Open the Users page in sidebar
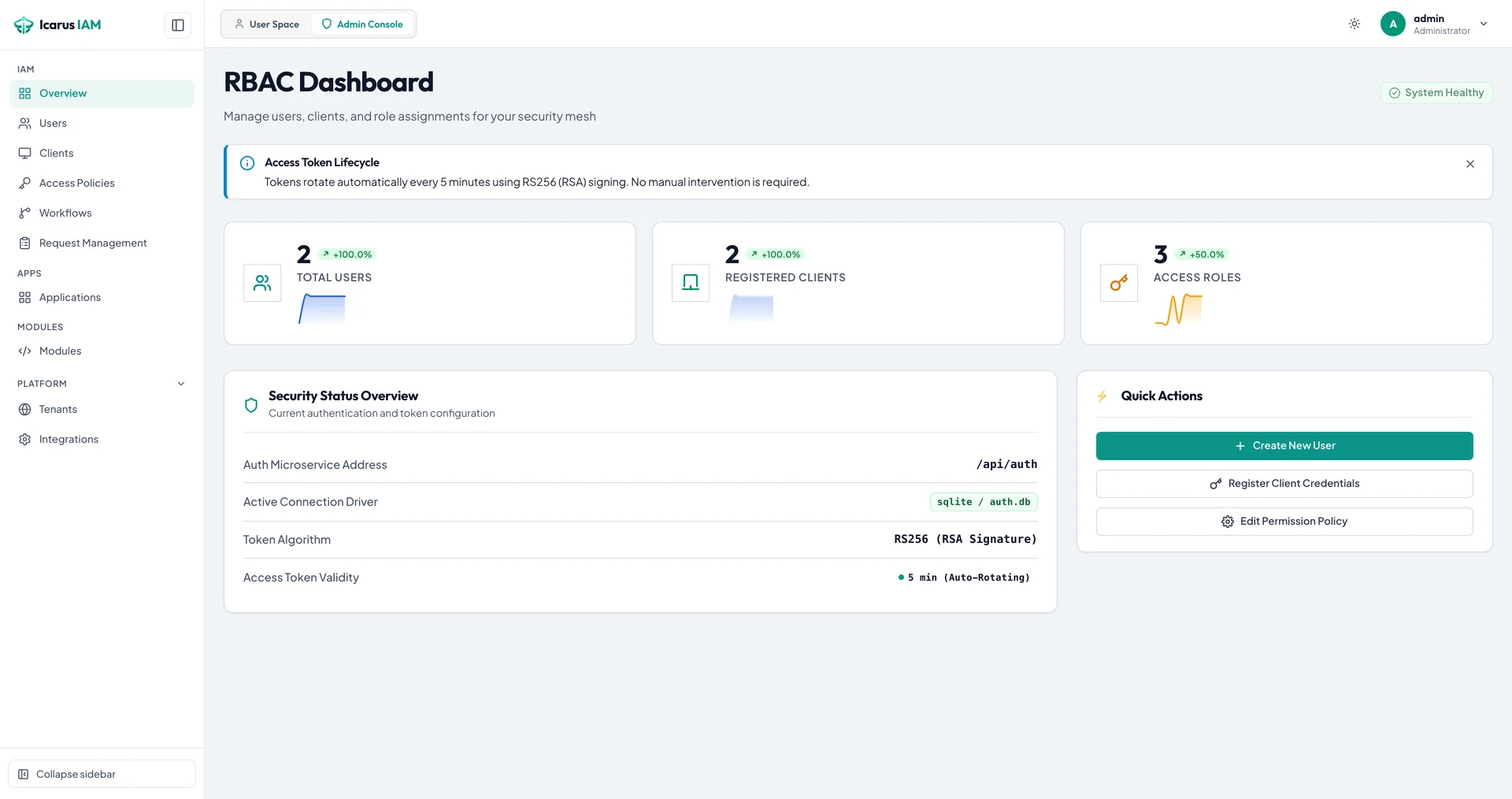 tap(102, 123)
